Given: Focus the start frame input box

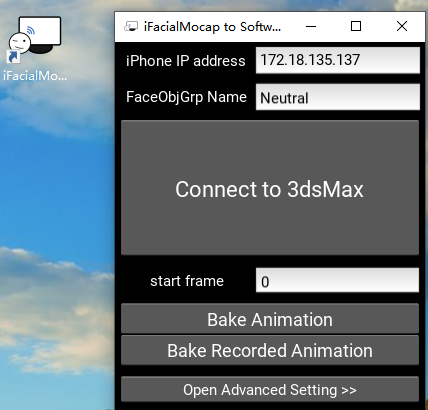Looking at the screenshot, I should click(x=337, y=280).
